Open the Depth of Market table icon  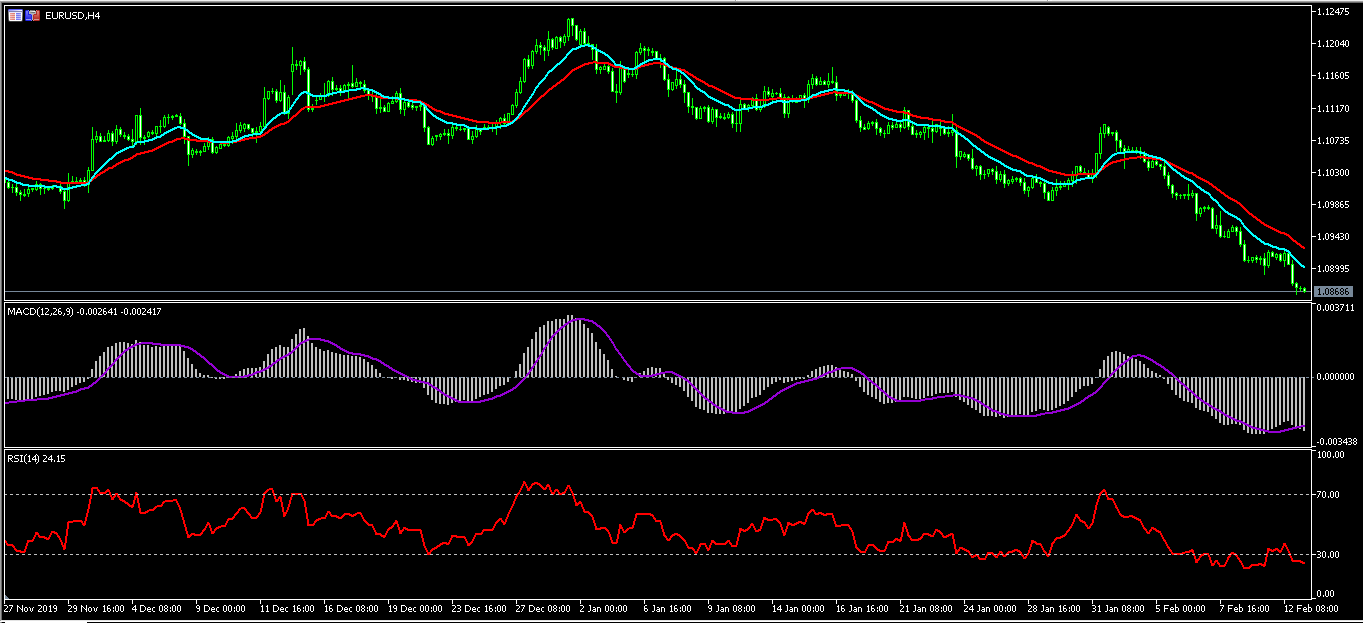15,15
